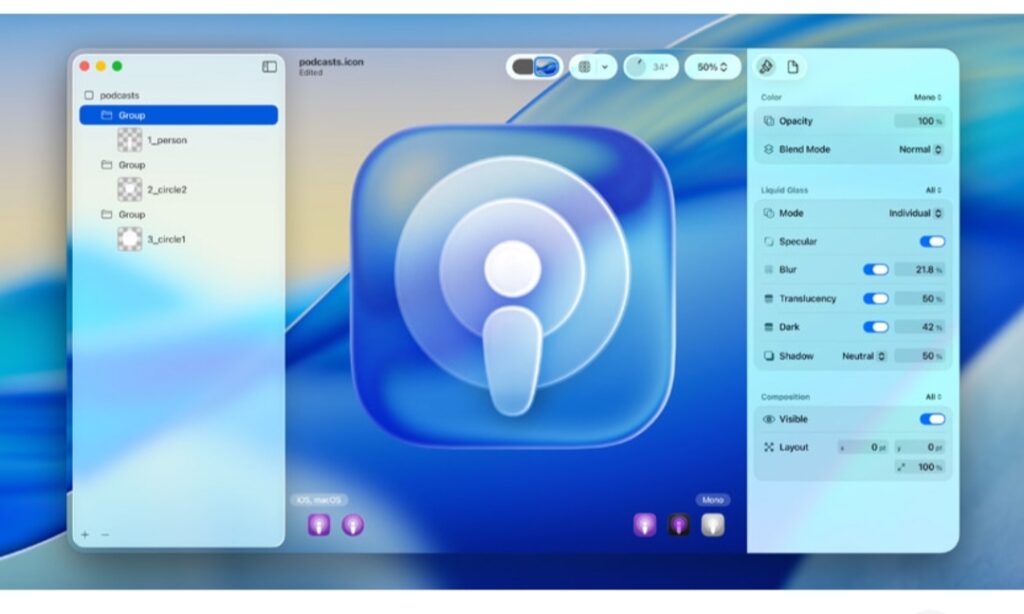Select the highlighted Group above 1_person
The image size is (1024, 614).
[178, 115]
